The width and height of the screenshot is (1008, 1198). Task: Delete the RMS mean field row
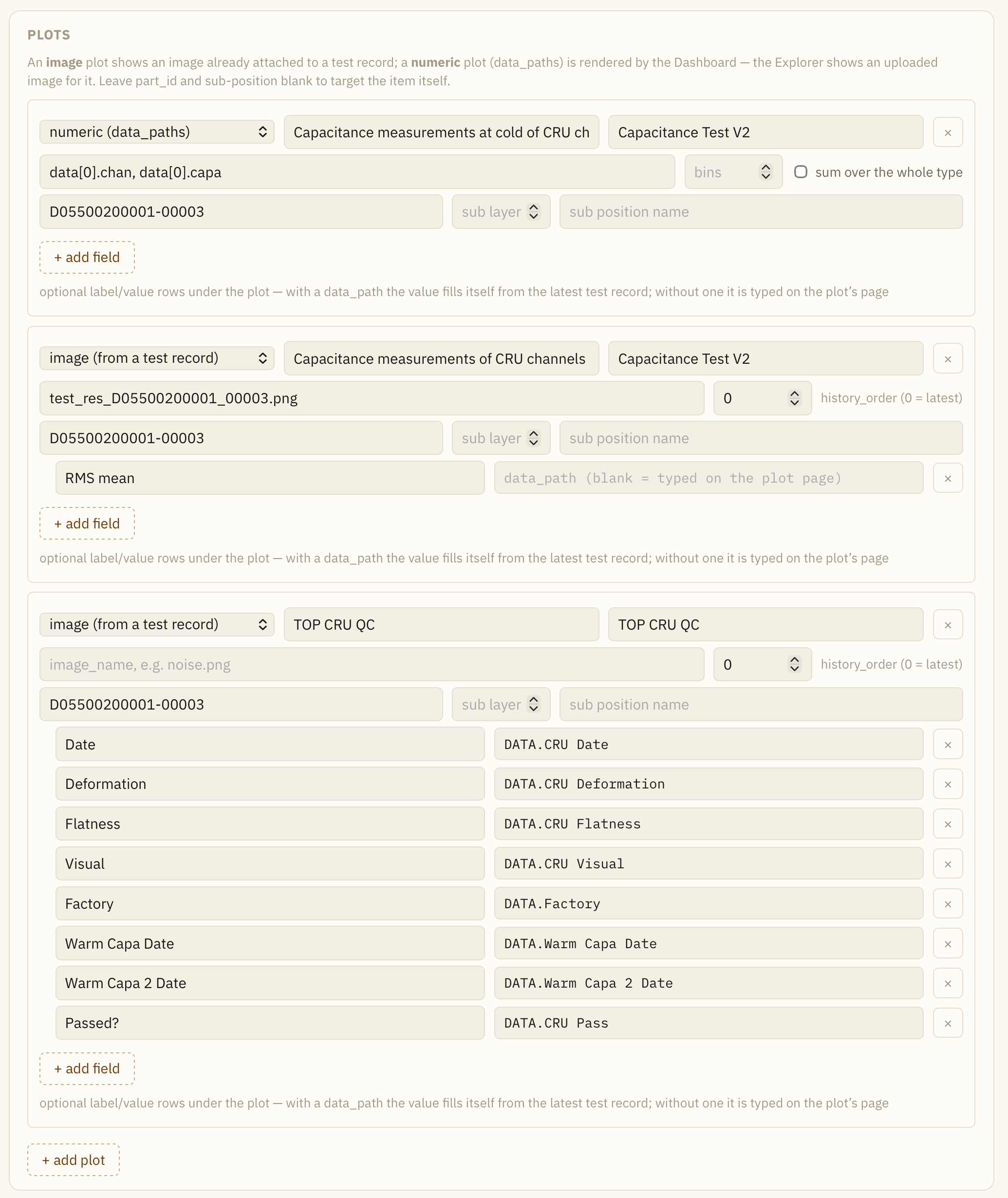(948, 478)
